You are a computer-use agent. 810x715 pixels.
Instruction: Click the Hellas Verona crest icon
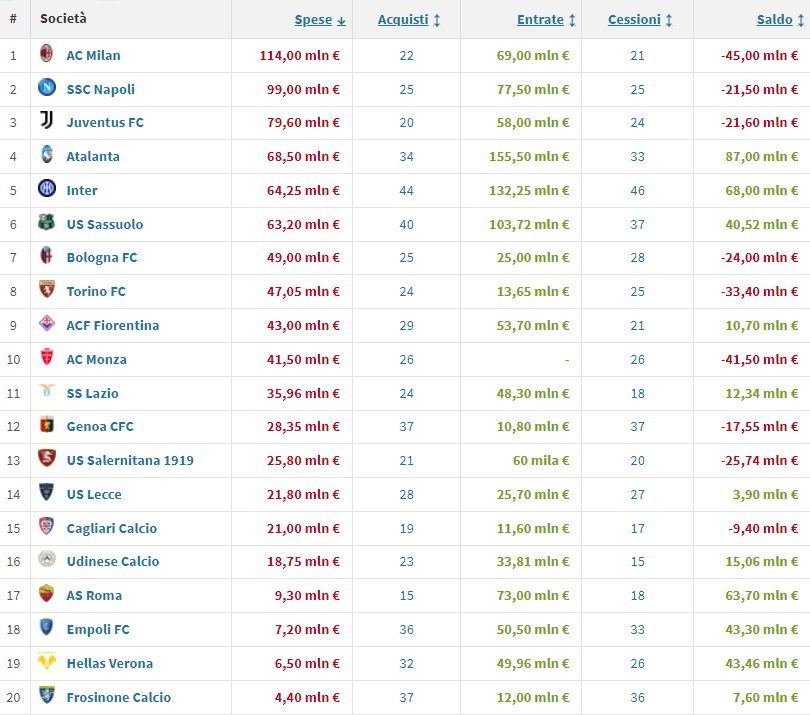click(46, 663)
